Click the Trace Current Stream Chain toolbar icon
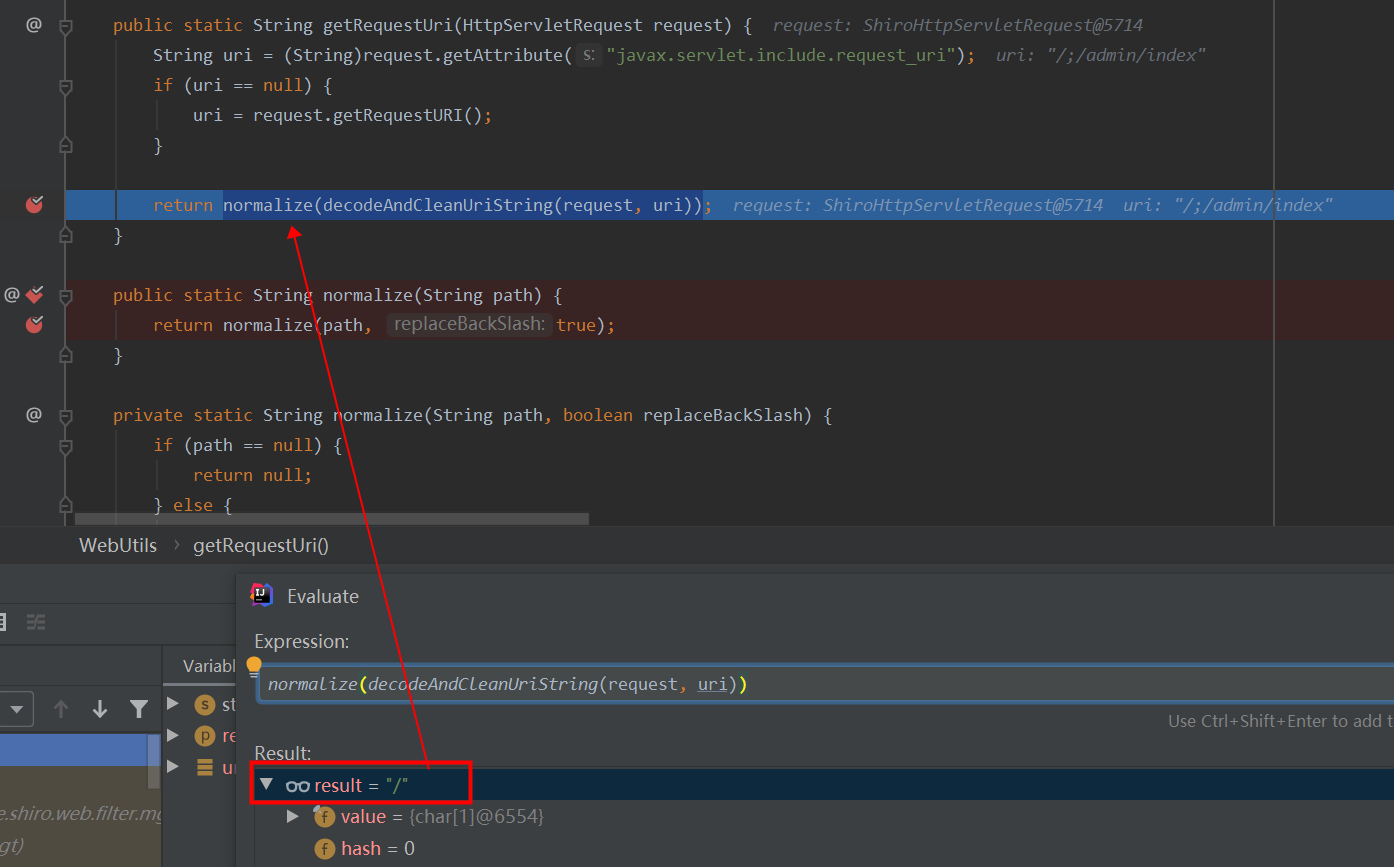 (36, 622)
